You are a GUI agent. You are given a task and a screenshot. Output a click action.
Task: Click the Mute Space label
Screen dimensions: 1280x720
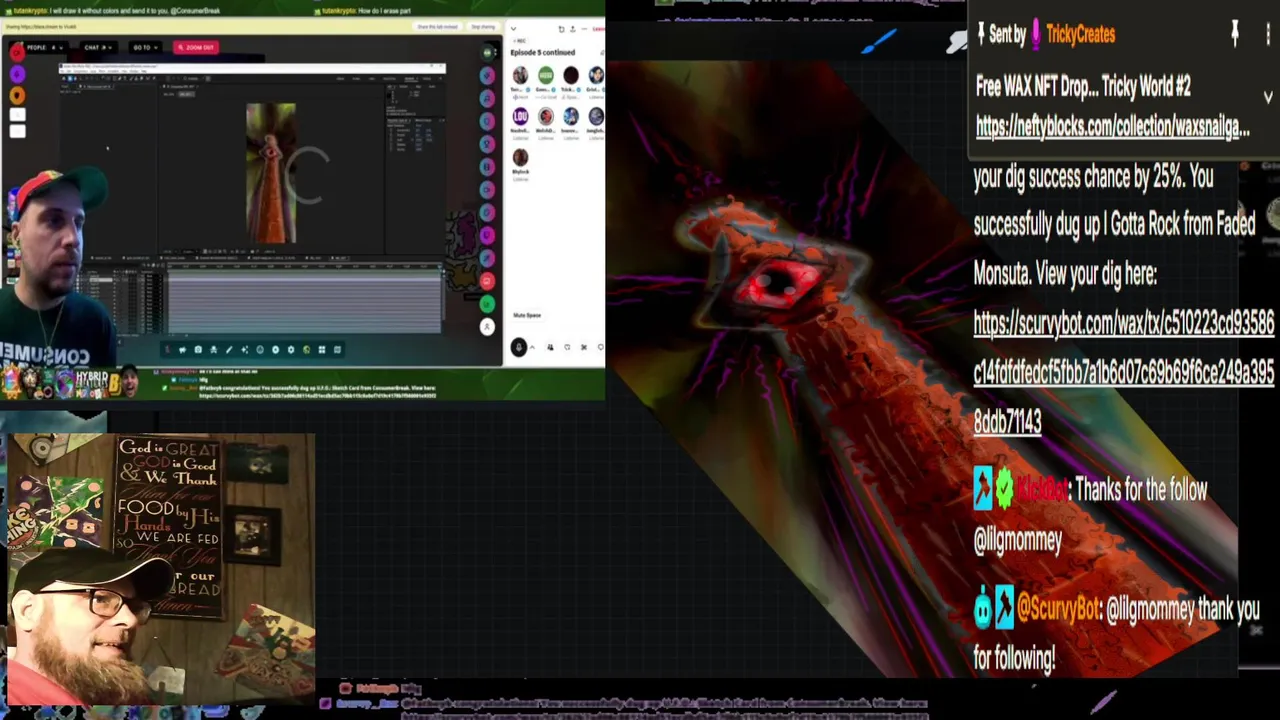527,315
